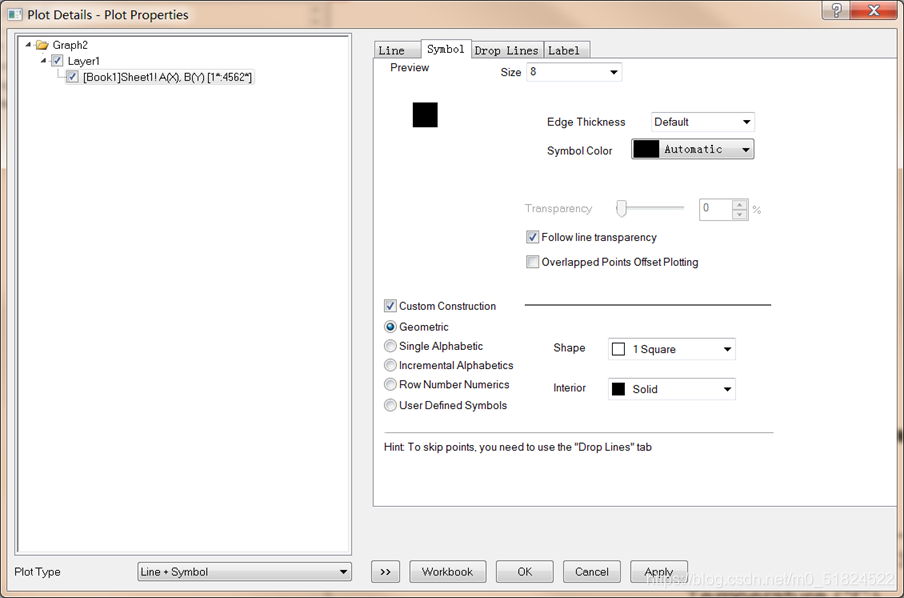This screenshot has width=904, height=598.
Task: Select the Graph2 tree item
Action: coord(70,45)
